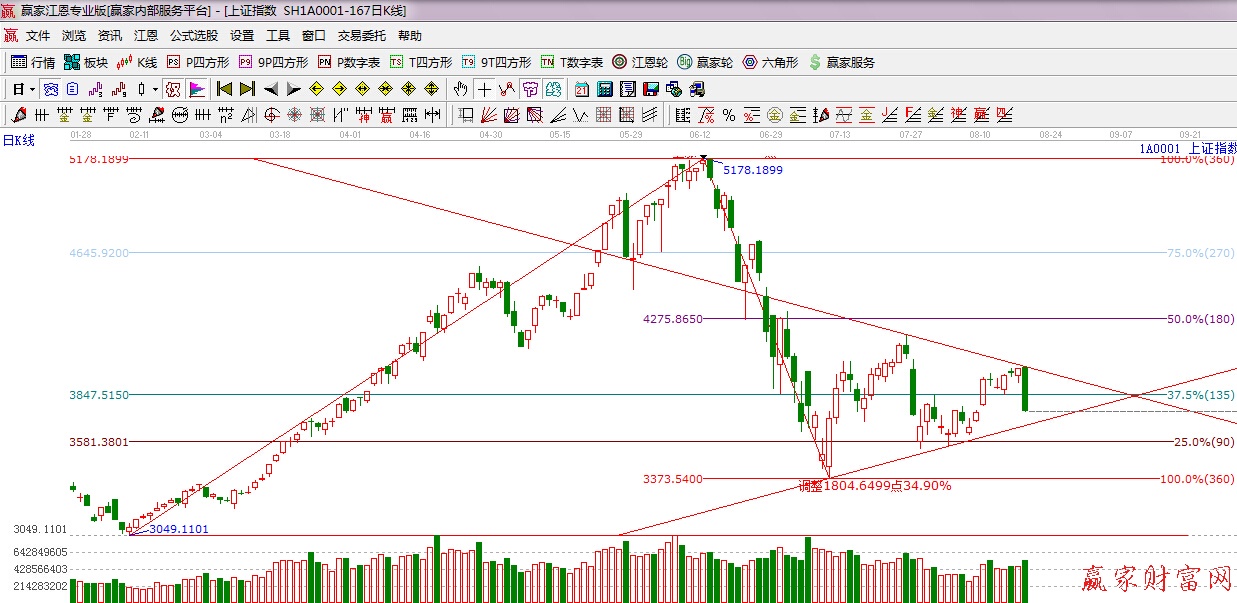Jump to first bar with skip-start arrow
The width and height of the screenshot is (1237, 603).
224,89
